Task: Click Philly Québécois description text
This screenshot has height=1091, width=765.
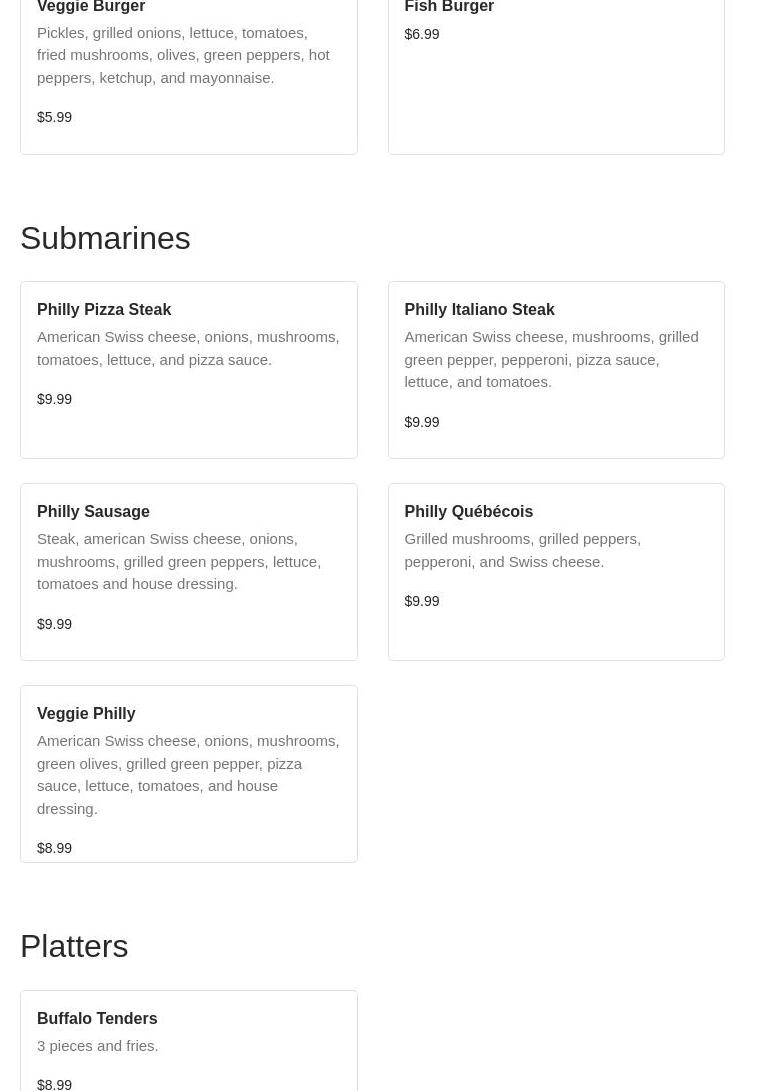Action: coord(522,550)
